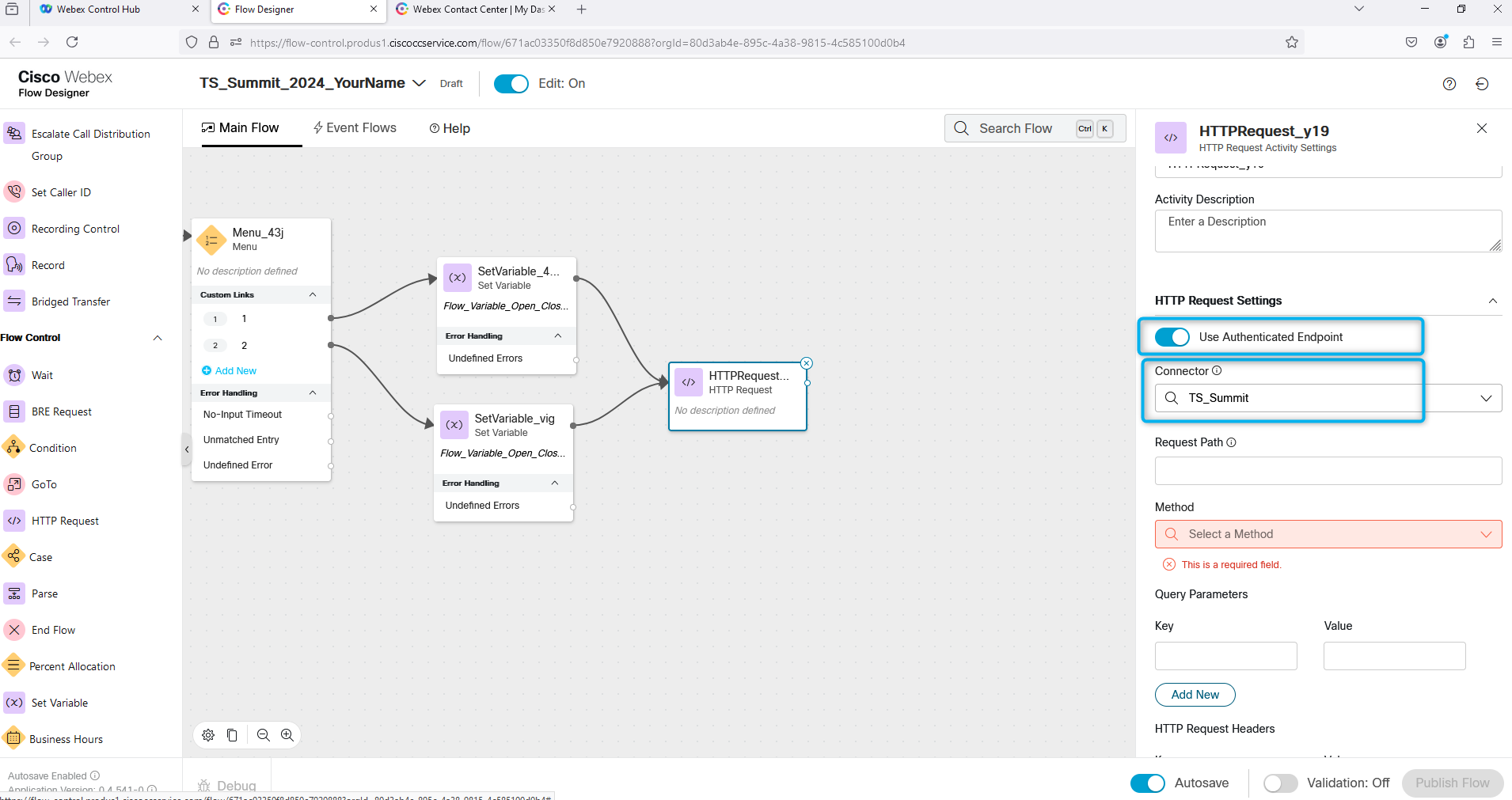Open the Debug tab
The image size is (1512, 800).
click(x=227, y=786)
